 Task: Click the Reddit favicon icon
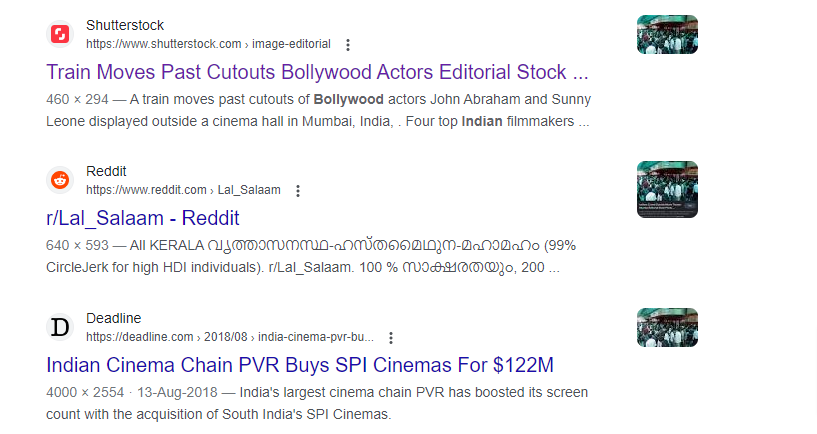pyautogui.click(x=60, y=180)
